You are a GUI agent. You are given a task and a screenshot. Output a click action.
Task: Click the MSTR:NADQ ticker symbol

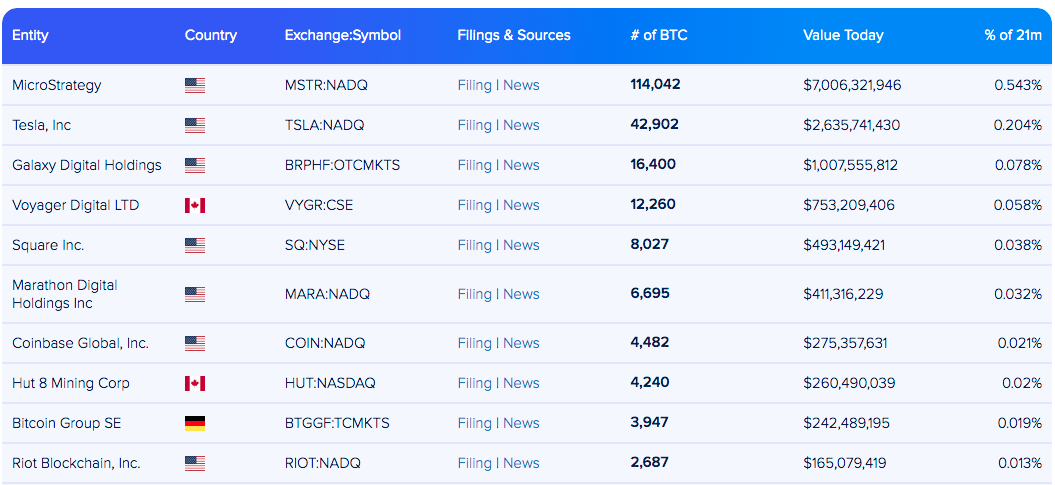coord(326,85)
